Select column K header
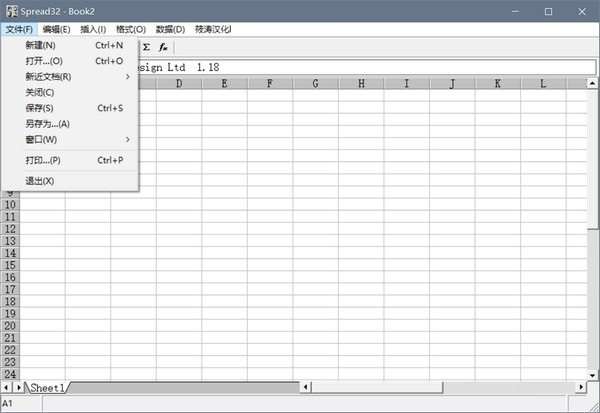This screenshot has width=600, height=413. pyautogui.click(x=497, y=83)
